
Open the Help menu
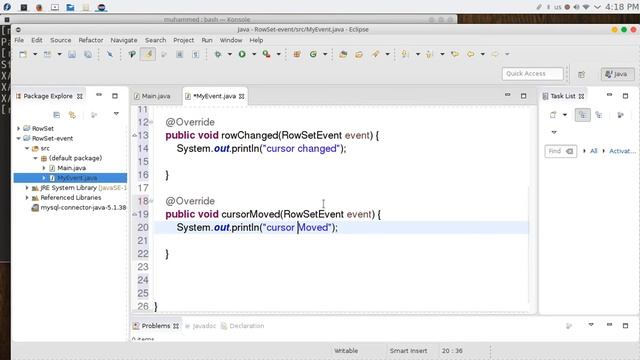tap(256, 40)
